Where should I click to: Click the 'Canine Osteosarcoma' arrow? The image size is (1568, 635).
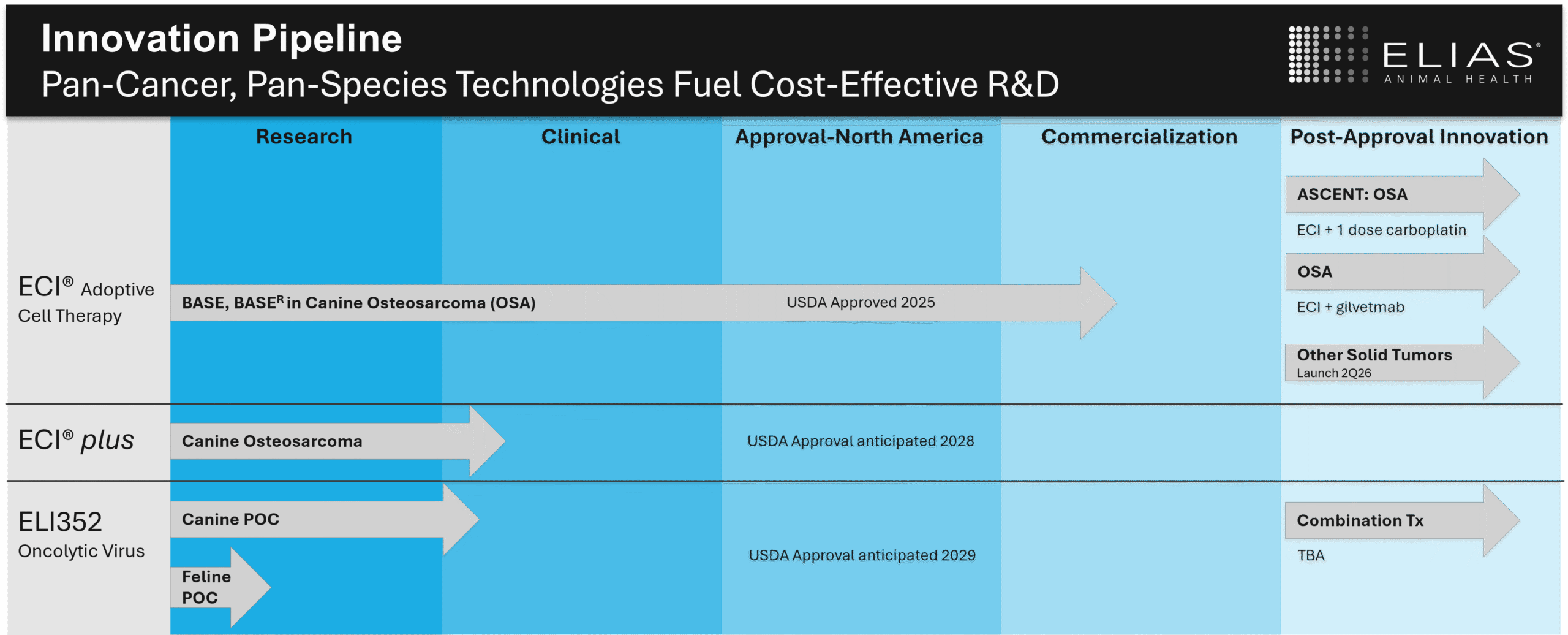(337, 441)
